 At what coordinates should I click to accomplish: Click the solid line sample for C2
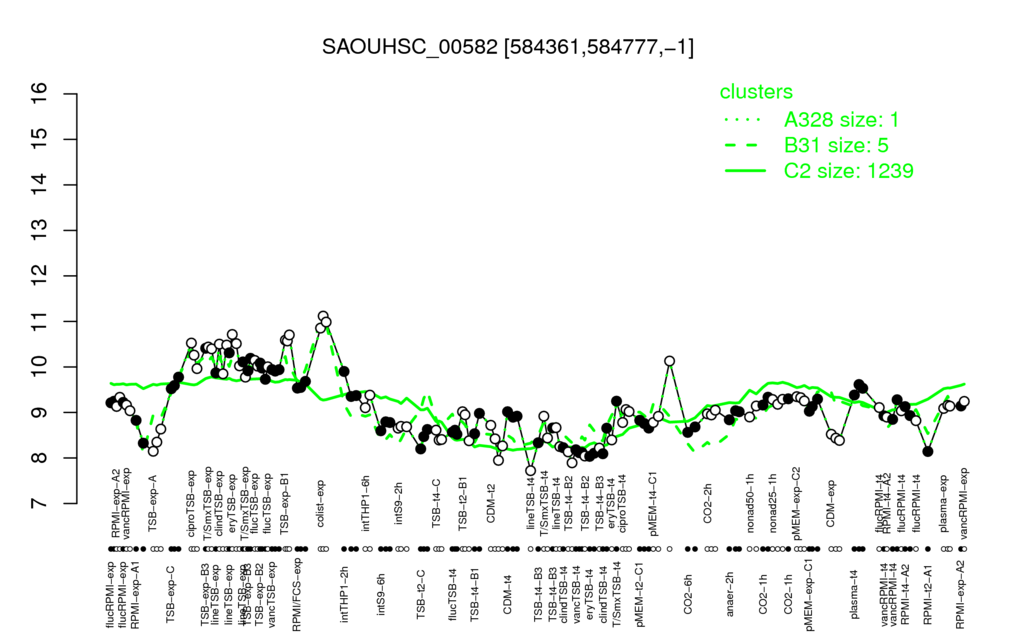coord(745,170)
